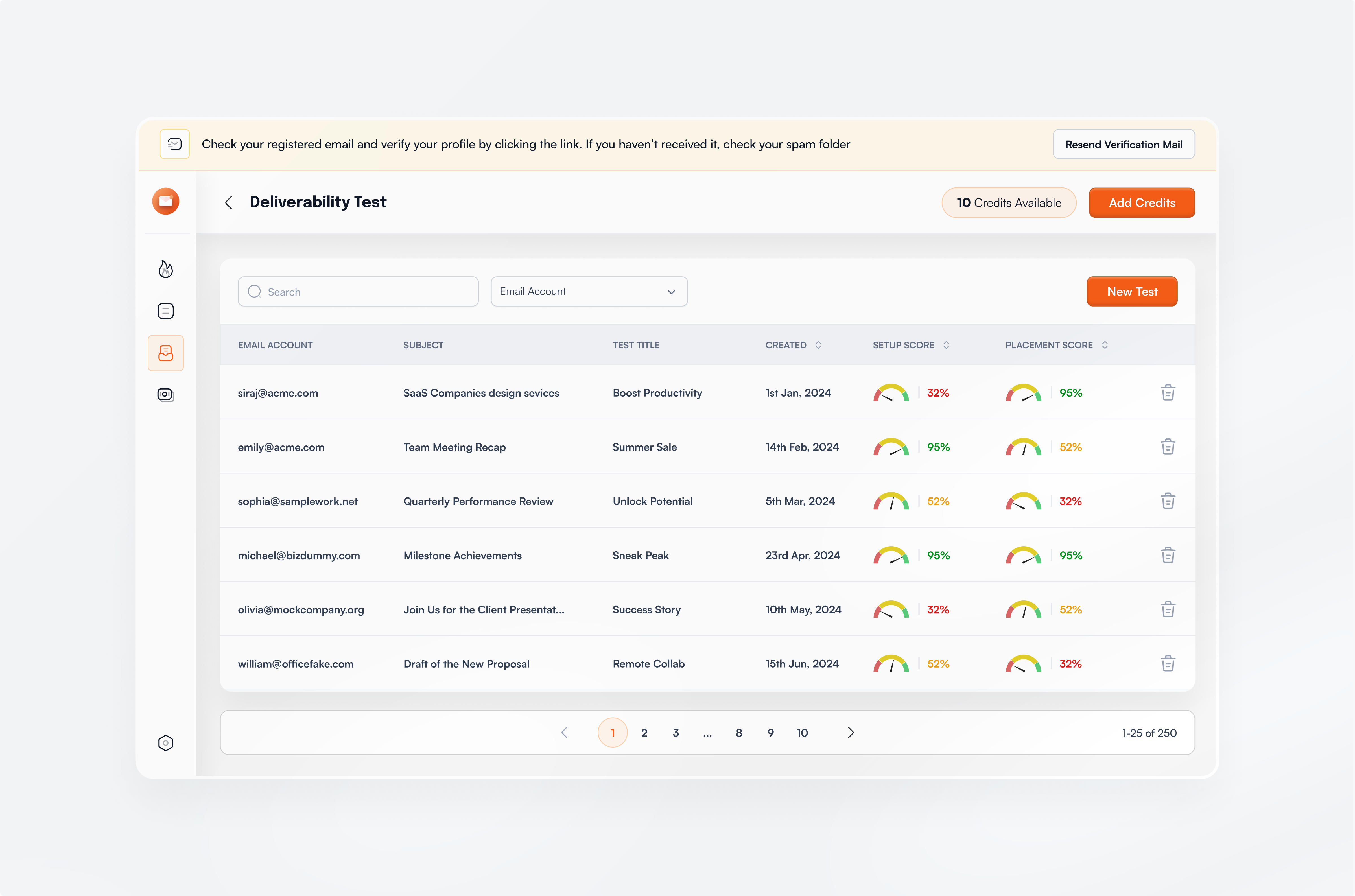Click the envelope icon in the verification banner

[x=175, y=144]
